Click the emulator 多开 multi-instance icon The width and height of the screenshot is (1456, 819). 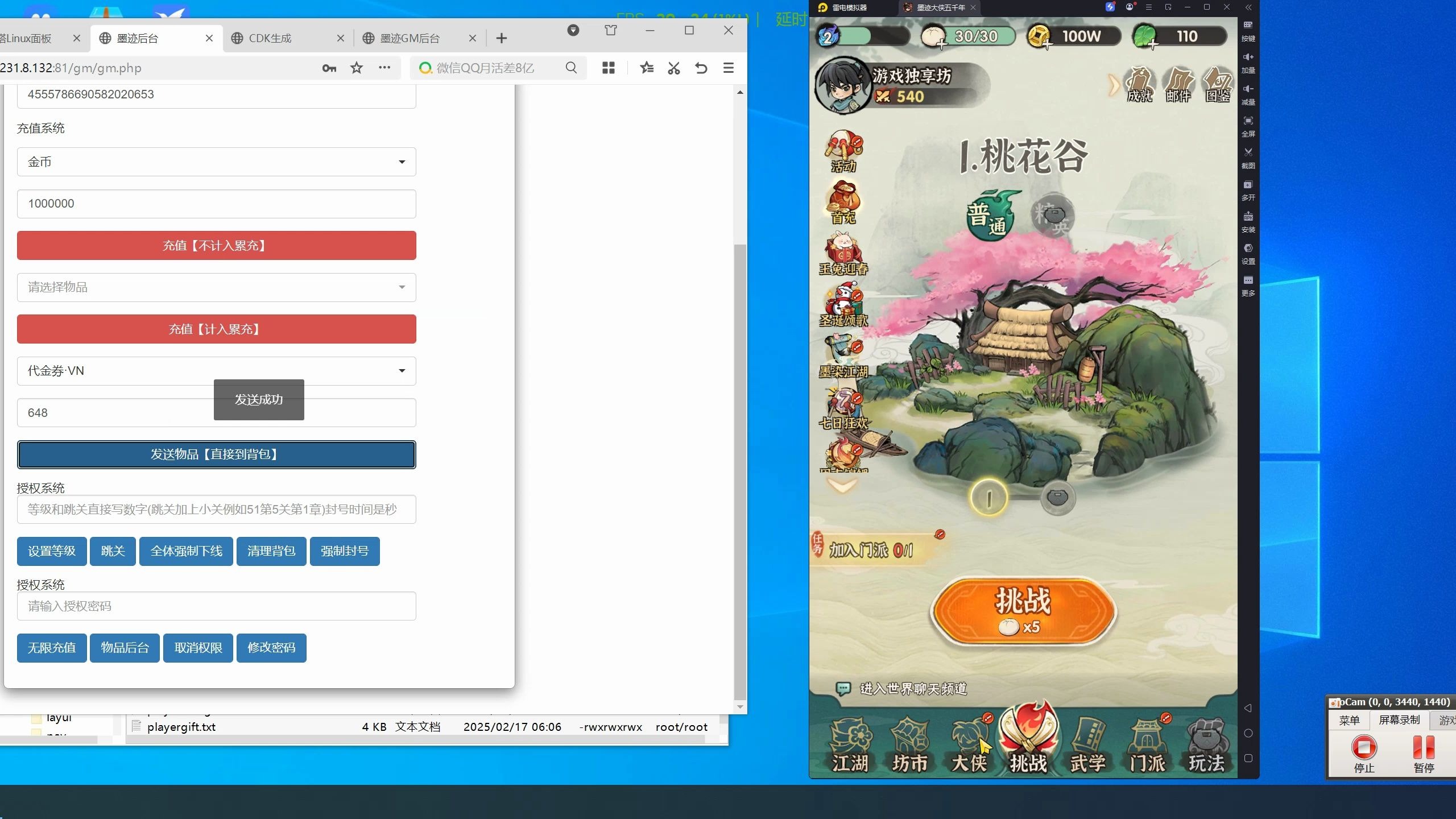tap(1248, 190)
